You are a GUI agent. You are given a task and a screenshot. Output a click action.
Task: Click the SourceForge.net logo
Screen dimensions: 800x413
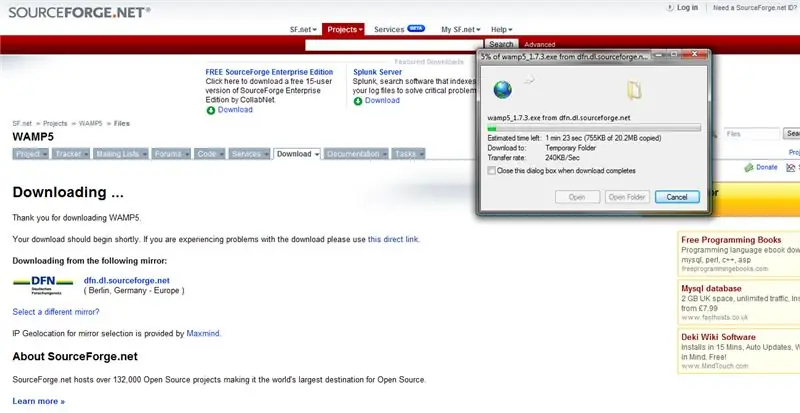coord(79,12)
